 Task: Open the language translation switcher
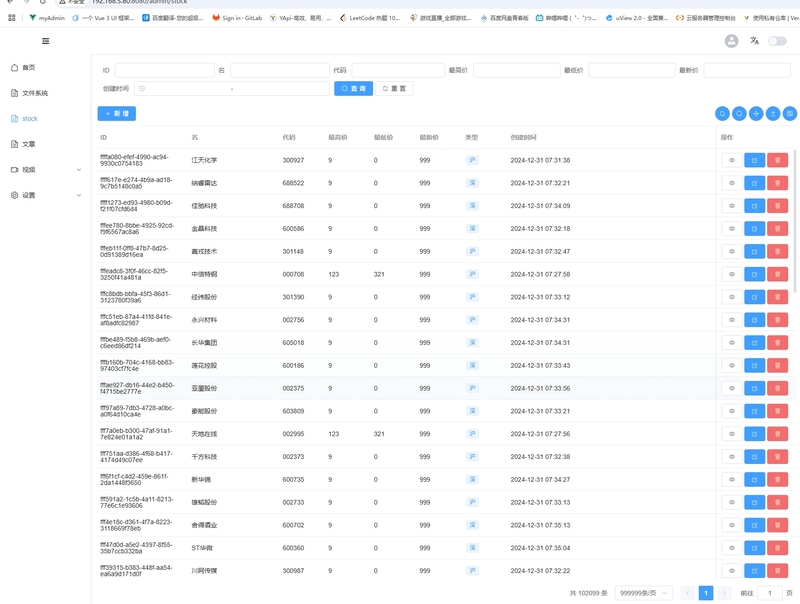[754, 41]
